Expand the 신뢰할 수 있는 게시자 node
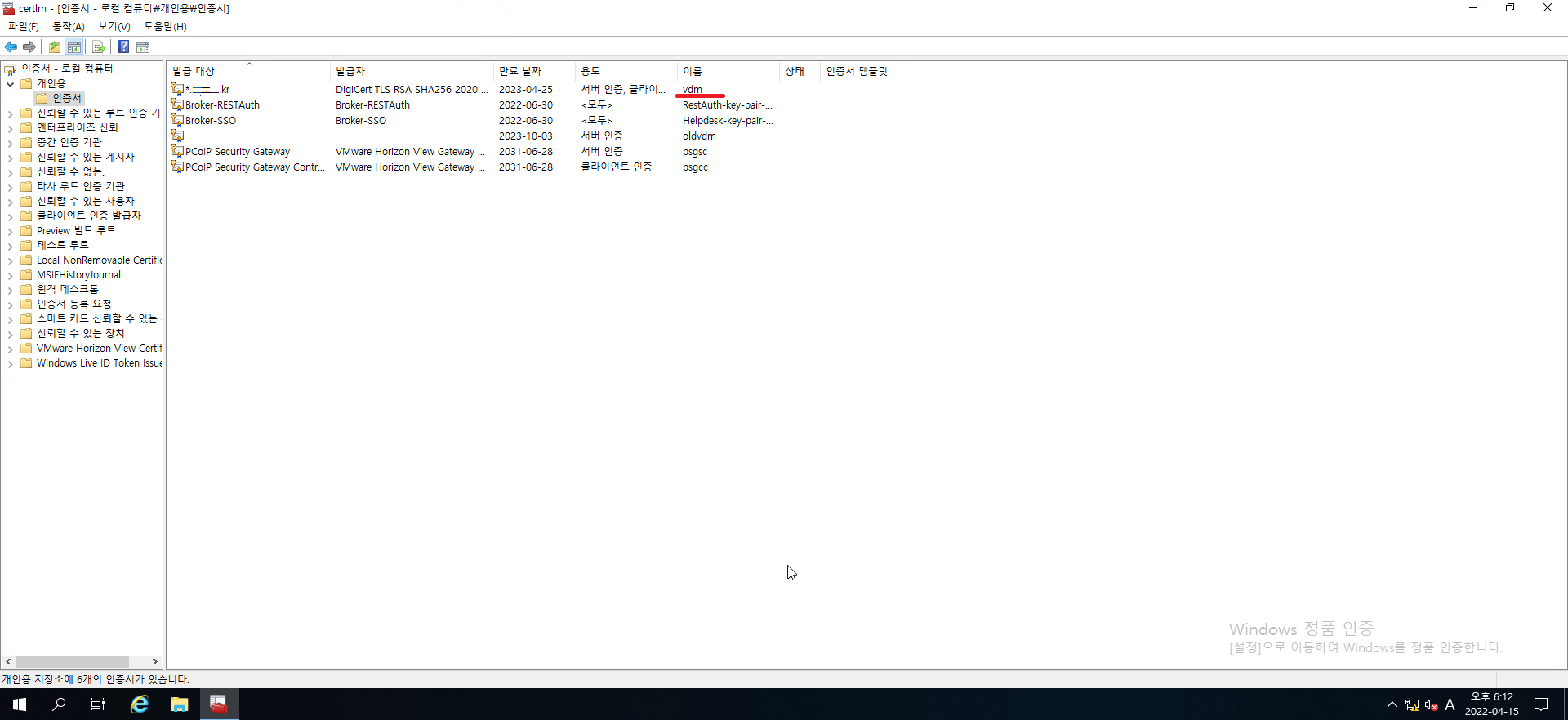 [10, 158]
